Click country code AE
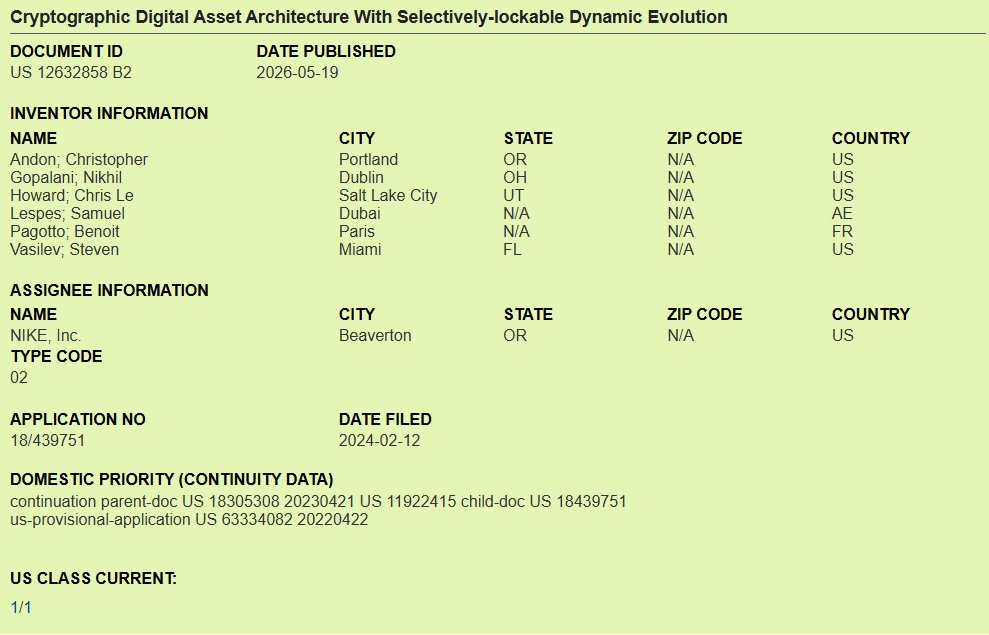 click(842, 214)
